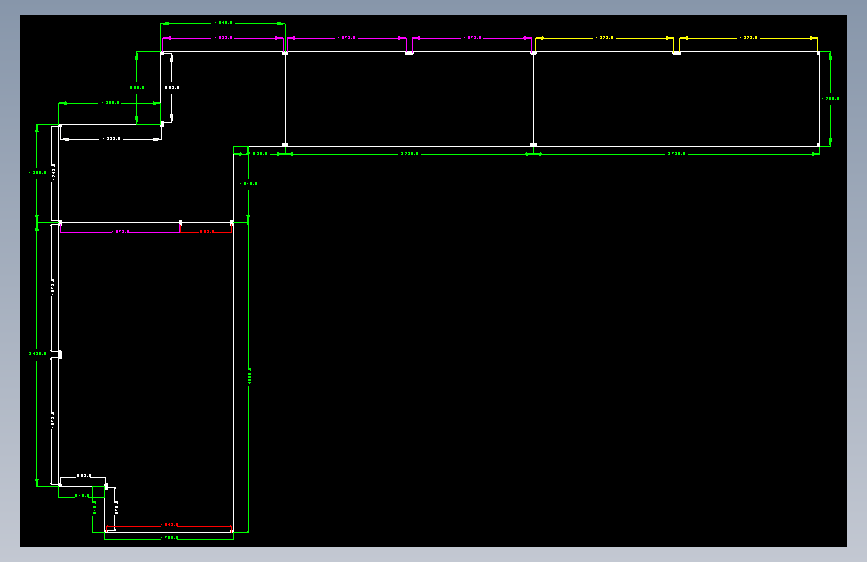Viewport: 867px width, 562px height.
Task: Select the rotated green dimension label on the tall room's right side
Action: tap(250, 378)
